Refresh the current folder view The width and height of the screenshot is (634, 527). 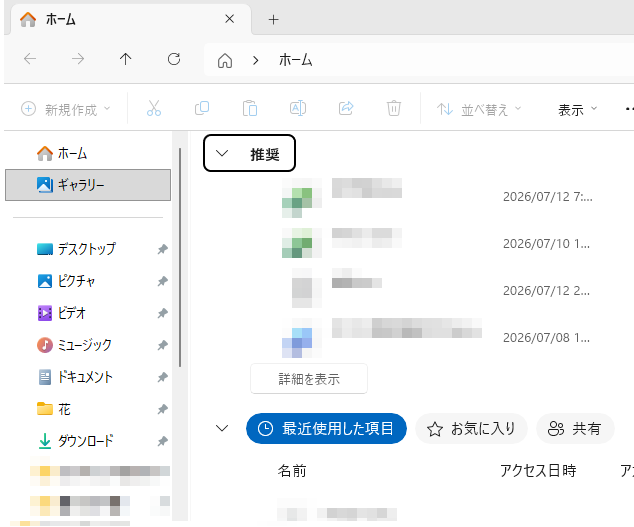point(174,59)
